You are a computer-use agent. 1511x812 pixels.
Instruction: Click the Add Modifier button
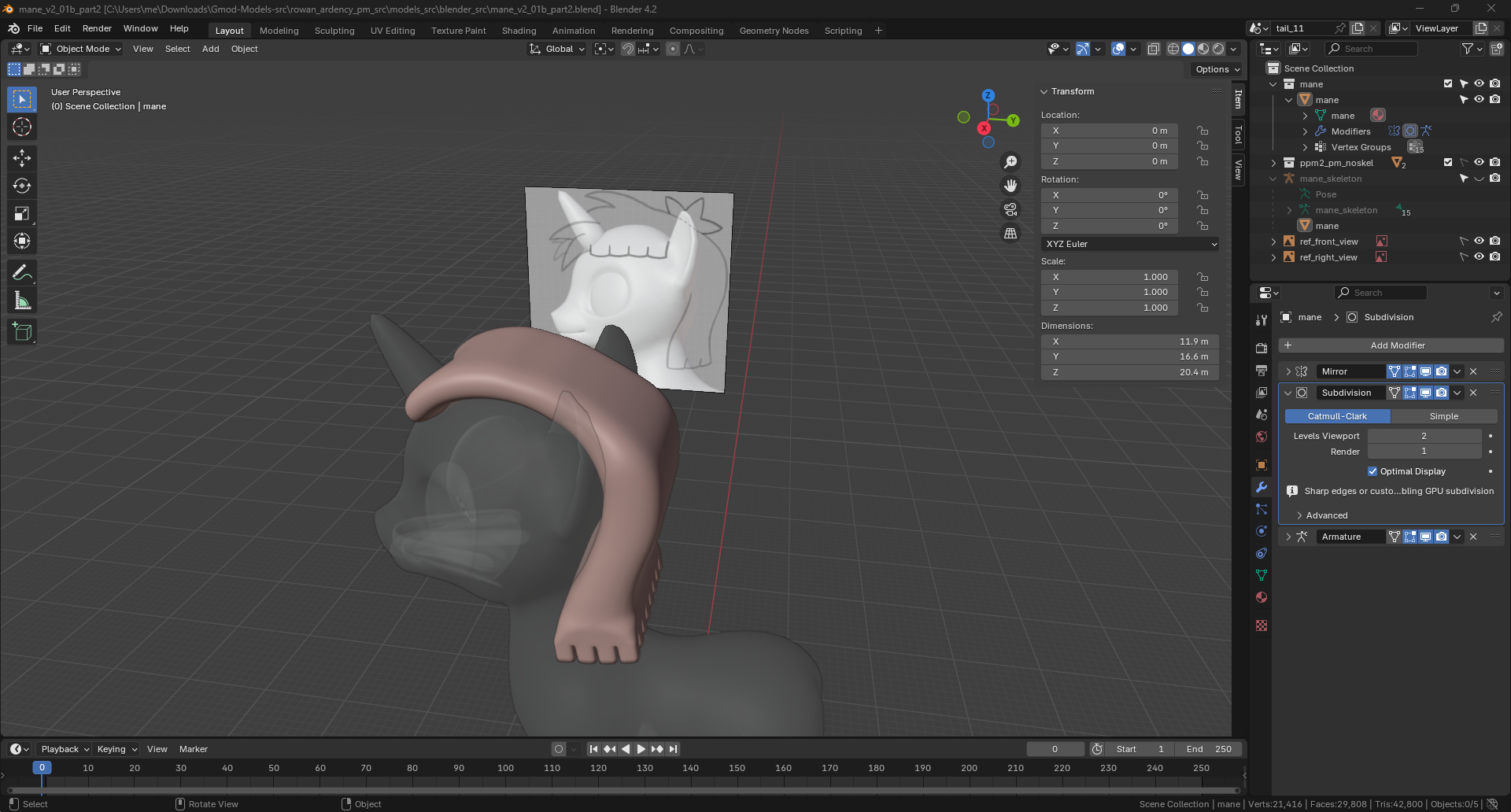(x=1391, y=345)
